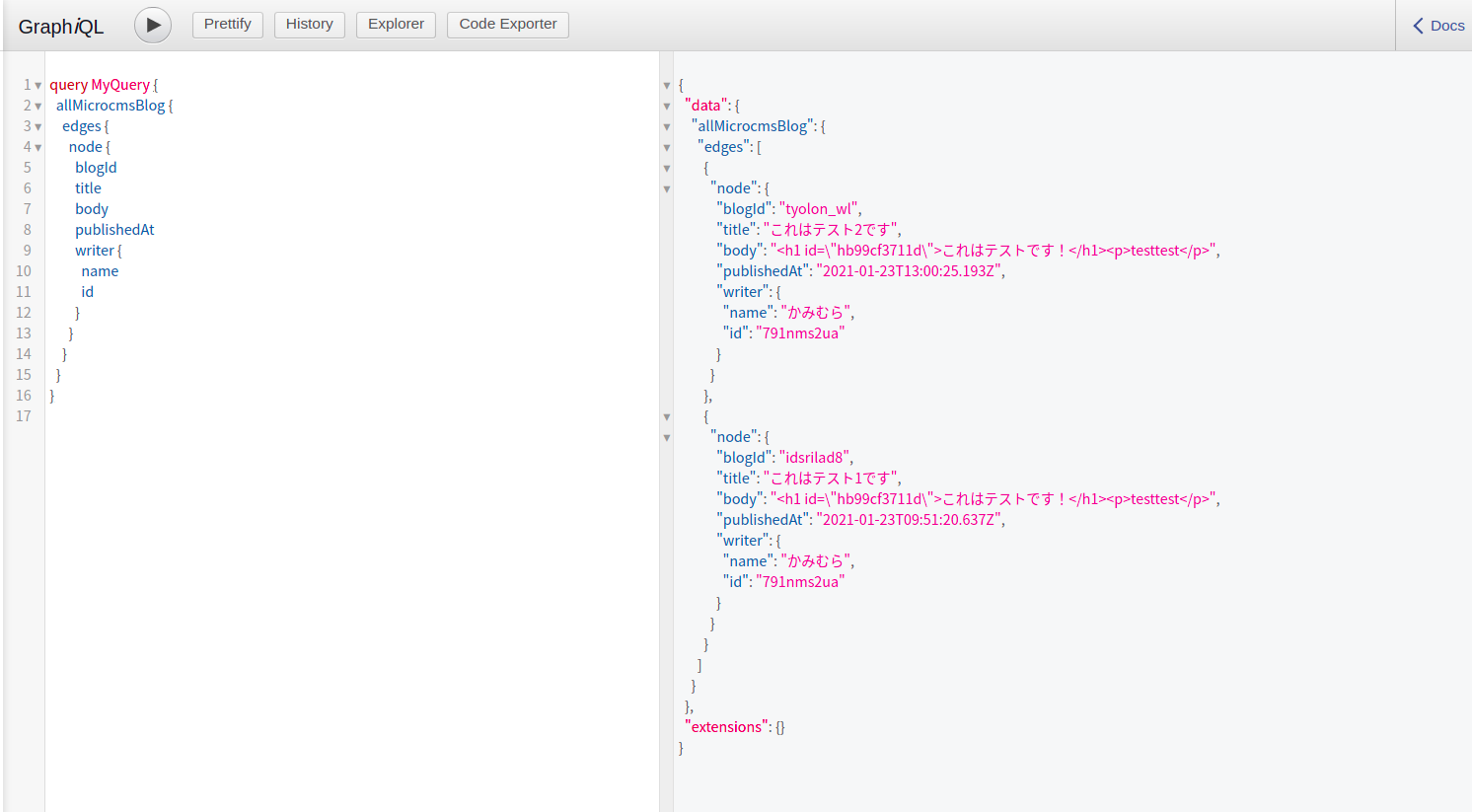Collapse the second "node" object in results
This screenshot has width=1472, height=812.
pyautogui.click(x=667, y=438)
